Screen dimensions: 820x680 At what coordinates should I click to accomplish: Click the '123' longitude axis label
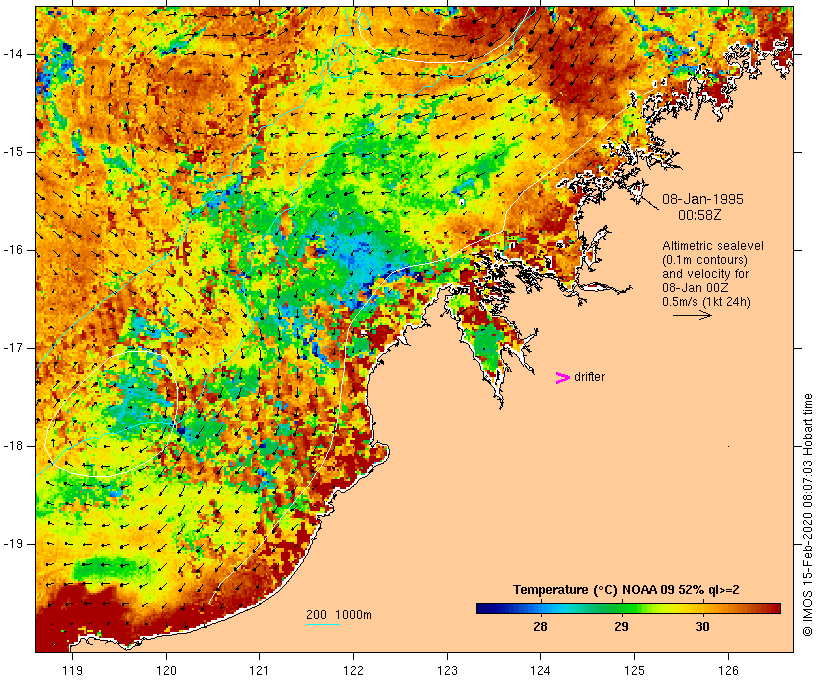coord(447,670)
